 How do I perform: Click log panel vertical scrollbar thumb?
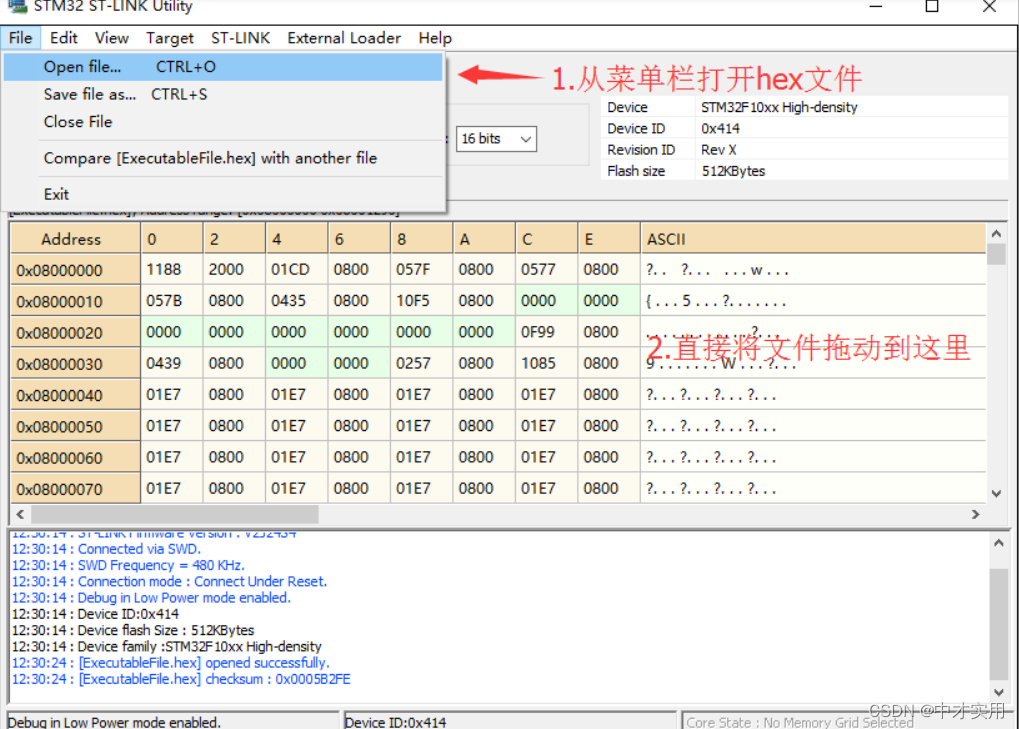pyautogui.click(x=999, y=622)
